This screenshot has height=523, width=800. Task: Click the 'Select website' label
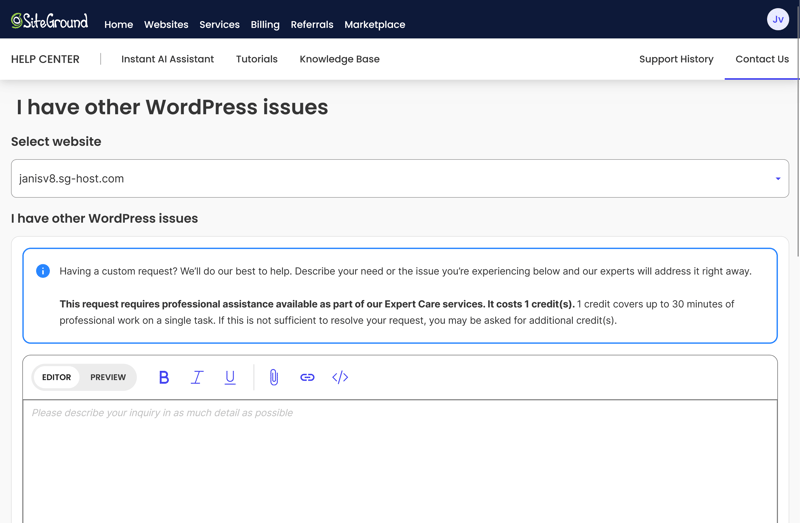click(56, 141)
